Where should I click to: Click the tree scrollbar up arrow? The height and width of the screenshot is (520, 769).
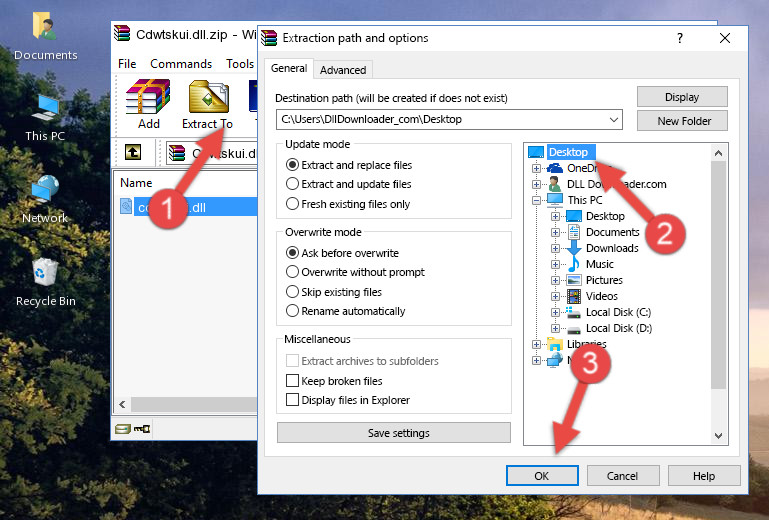tap(718, 153)
